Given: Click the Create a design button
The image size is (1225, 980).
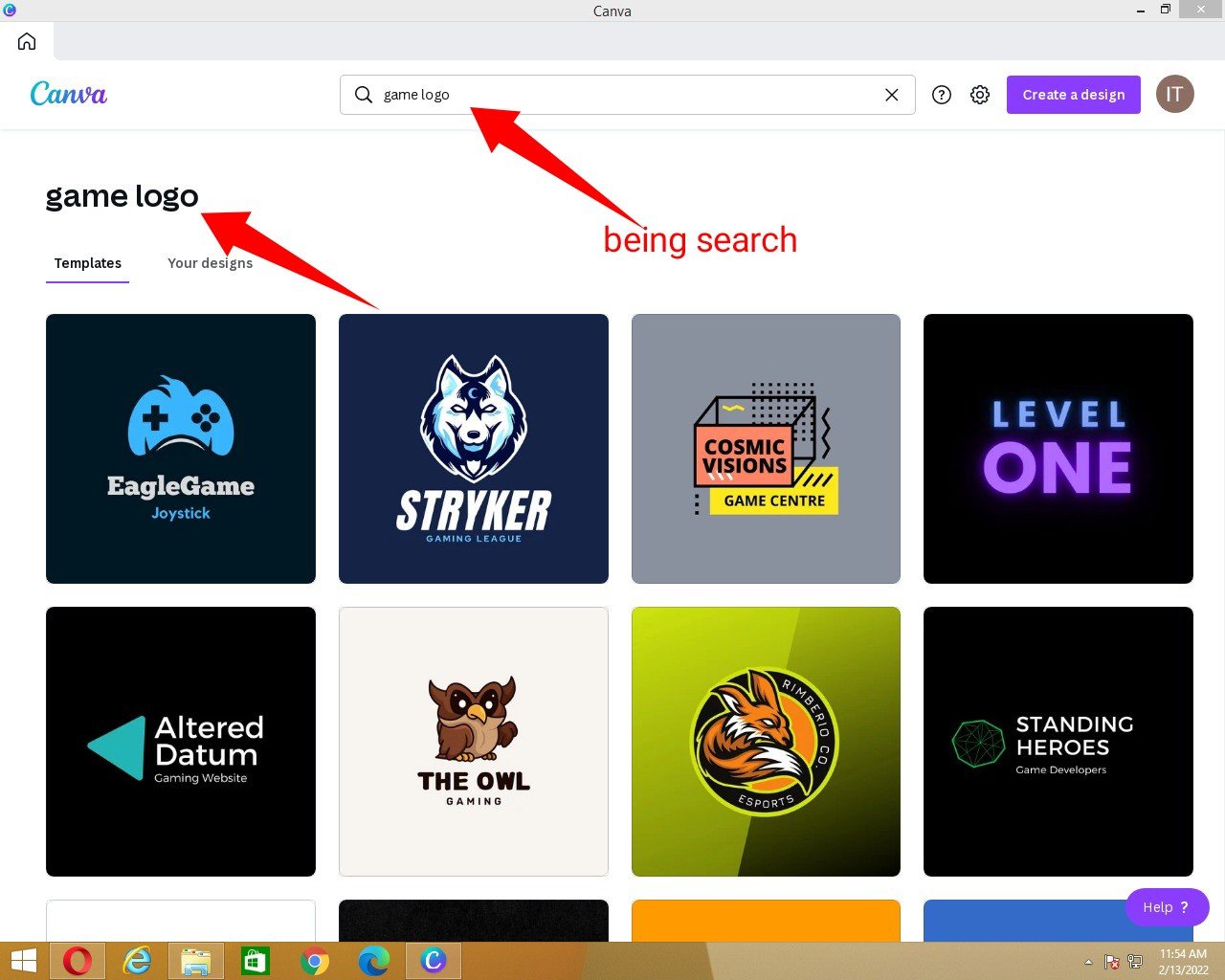Looking at the screenshot, I should 1074,95.
